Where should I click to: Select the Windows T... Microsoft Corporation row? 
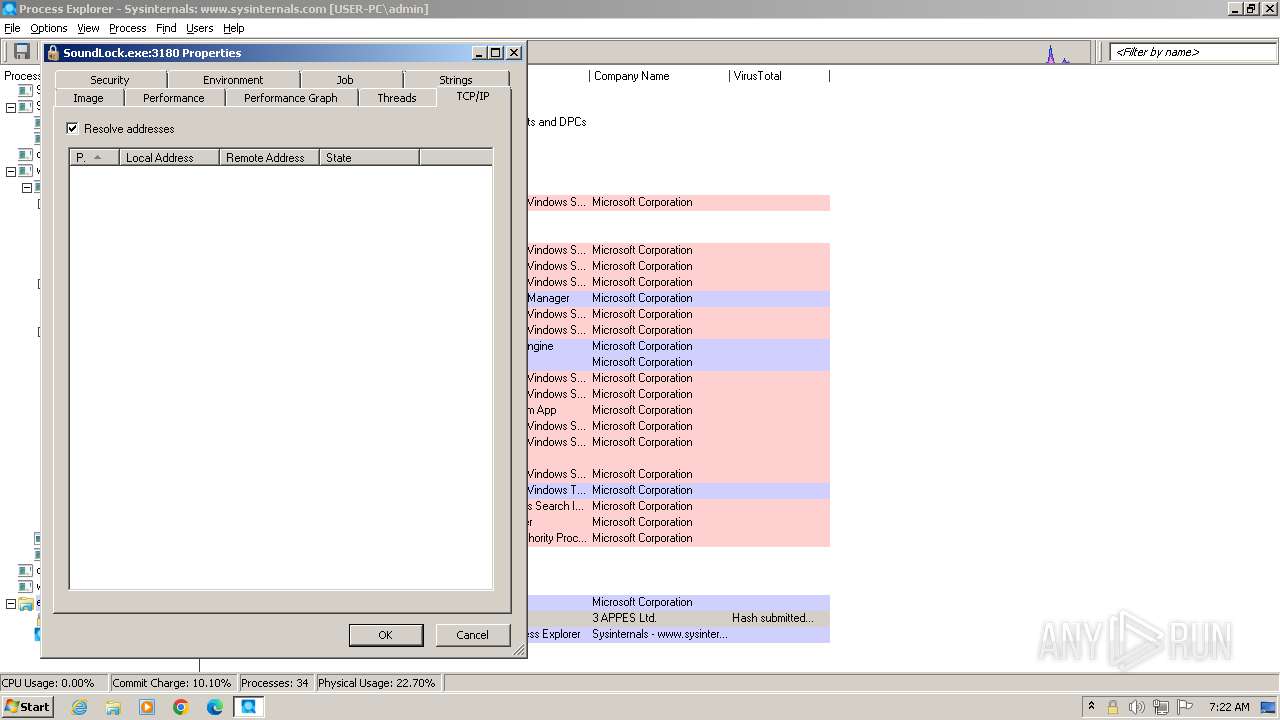coord(678,490)
